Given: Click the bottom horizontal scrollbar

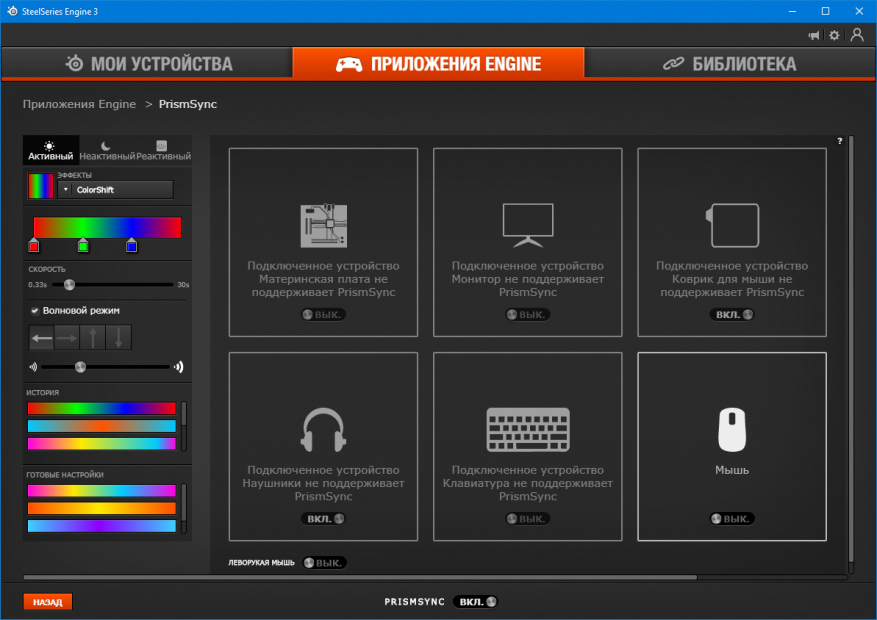Looking at the screenshot, I should coord(360,577).
